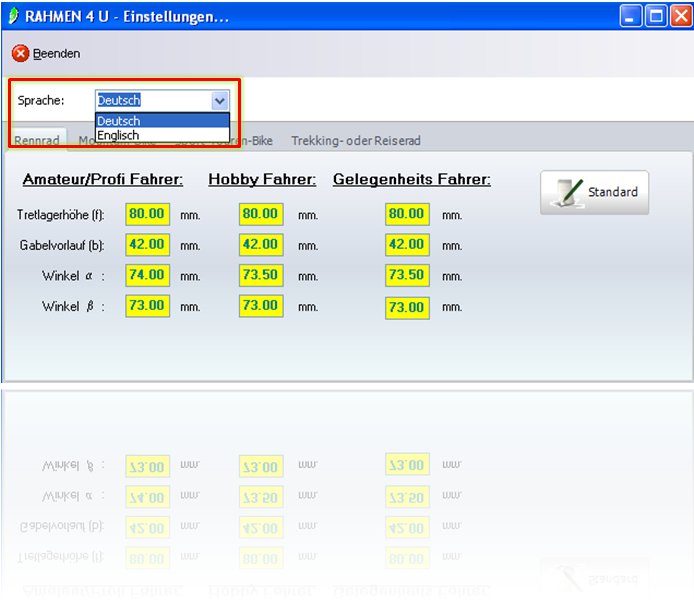Expand the Sprache dropdown arrow
This screenshot has width=694, height=603.
[x=220, y=101]
